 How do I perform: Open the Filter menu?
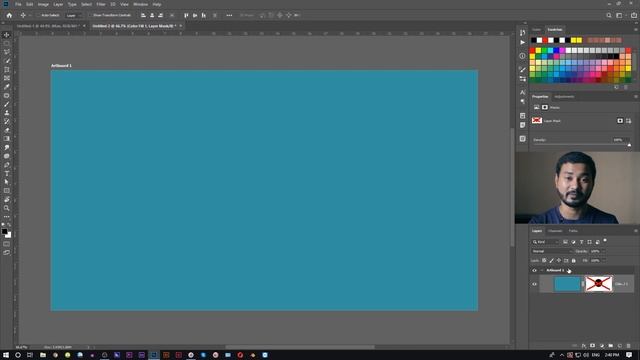101,4
